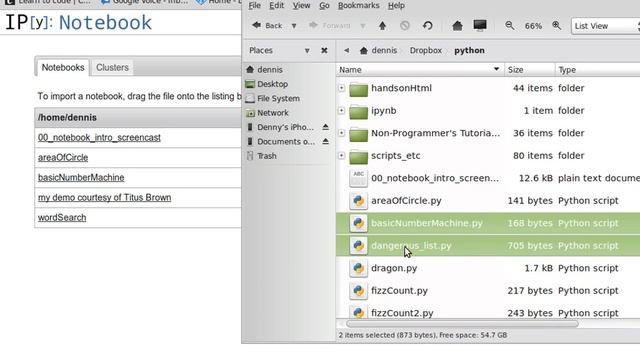
Task: Open the Go menu
Action: (324, 5)
